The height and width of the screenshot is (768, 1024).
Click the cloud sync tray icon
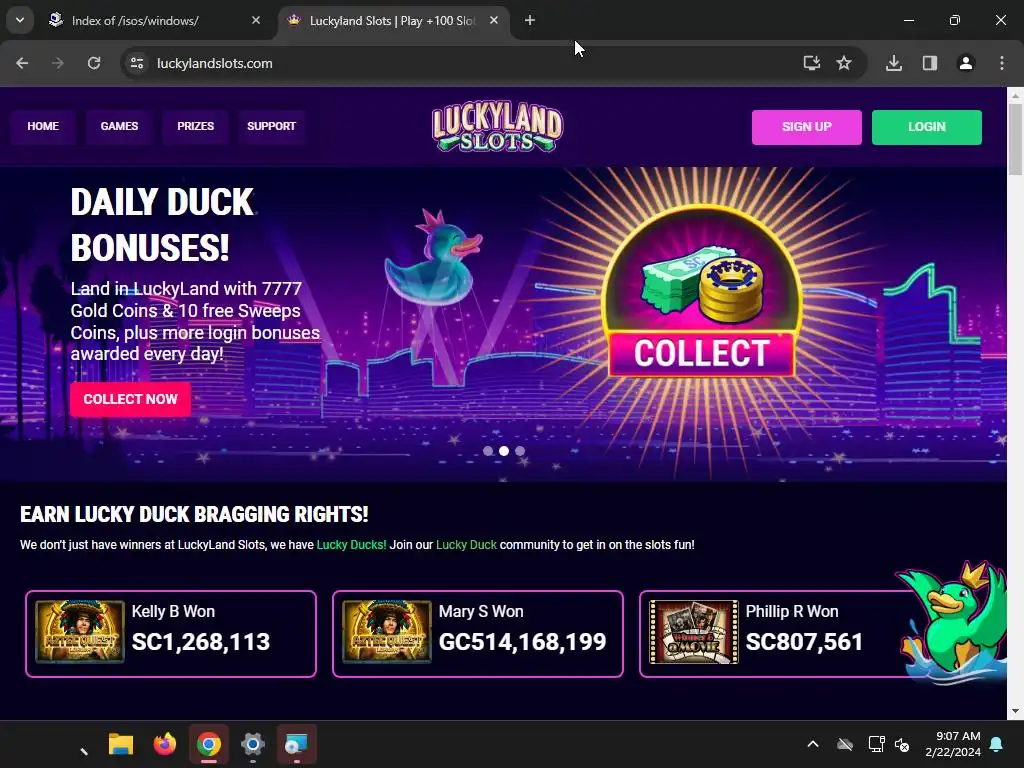point(845,744)
